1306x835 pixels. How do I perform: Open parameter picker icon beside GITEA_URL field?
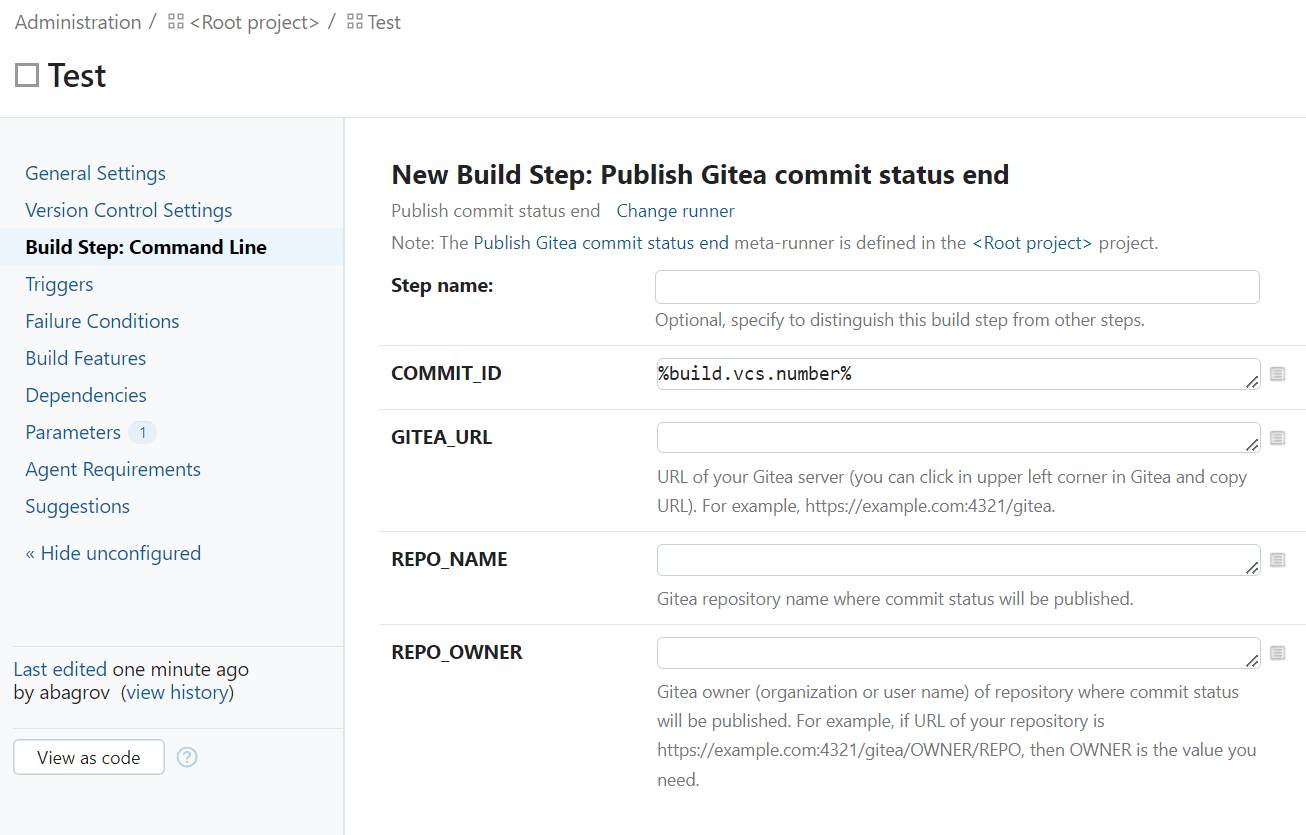coord(1277,438)
